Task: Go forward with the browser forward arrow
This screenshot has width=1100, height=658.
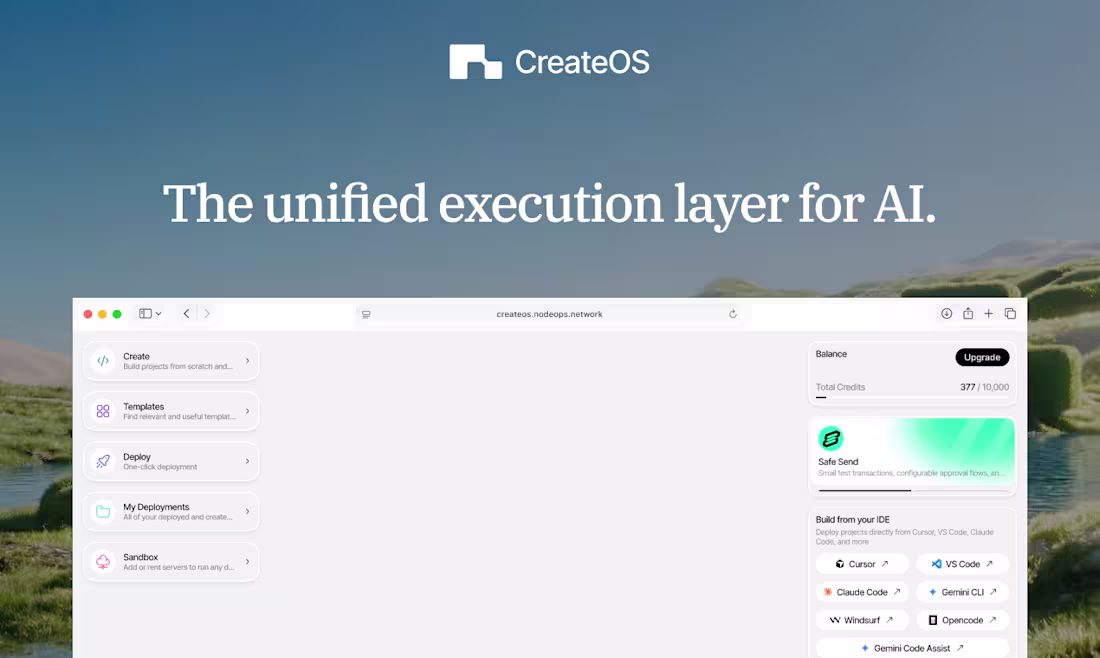Action: (x=207, y=314)
